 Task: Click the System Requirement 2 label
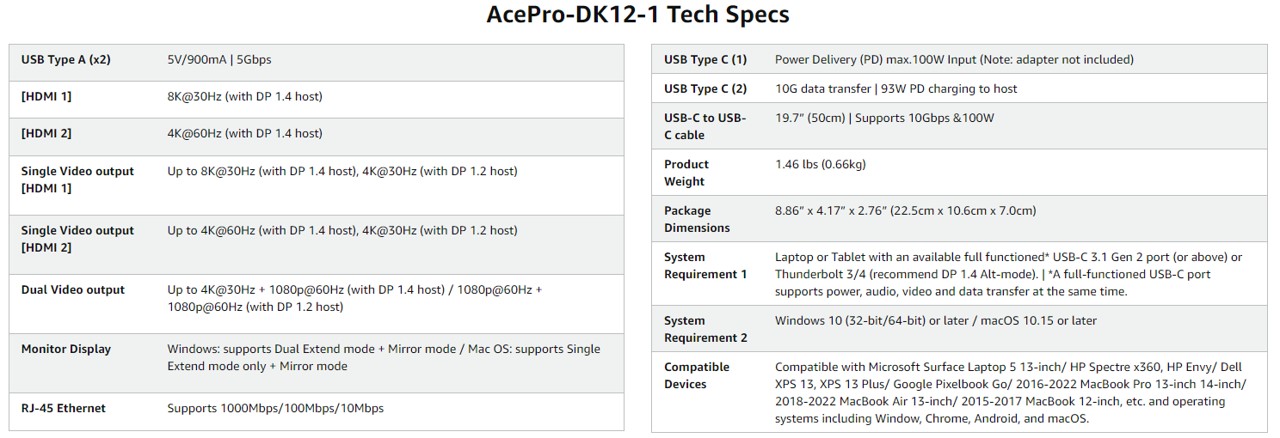pos(705,329)
